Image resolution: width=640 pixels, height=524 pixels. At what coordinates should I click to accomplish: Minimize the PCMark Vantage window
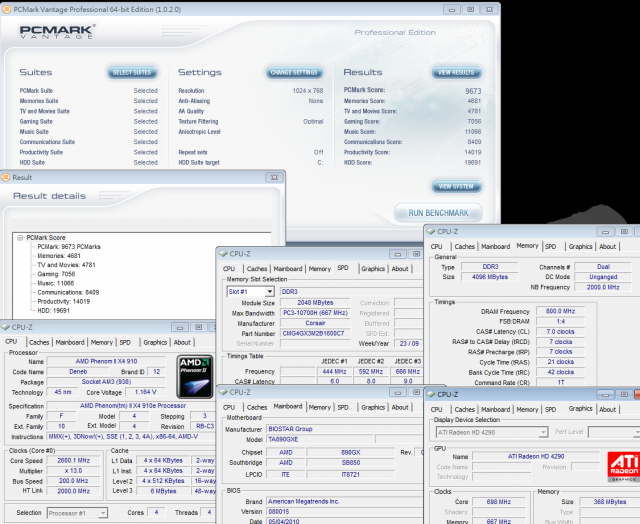pyautogui.click(x=451, y=9)
